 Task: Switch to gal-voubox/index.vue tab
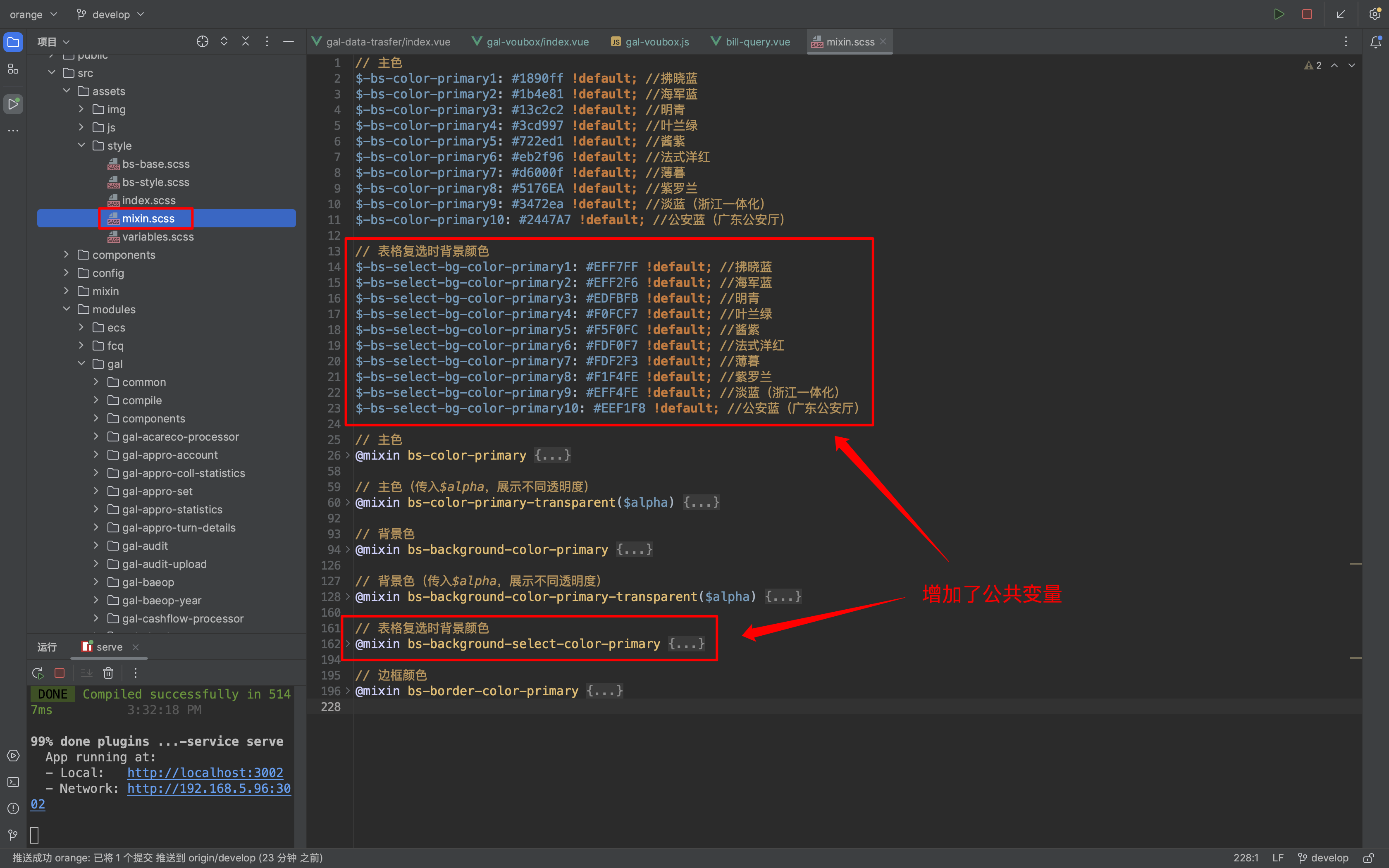tap(531, 42)
